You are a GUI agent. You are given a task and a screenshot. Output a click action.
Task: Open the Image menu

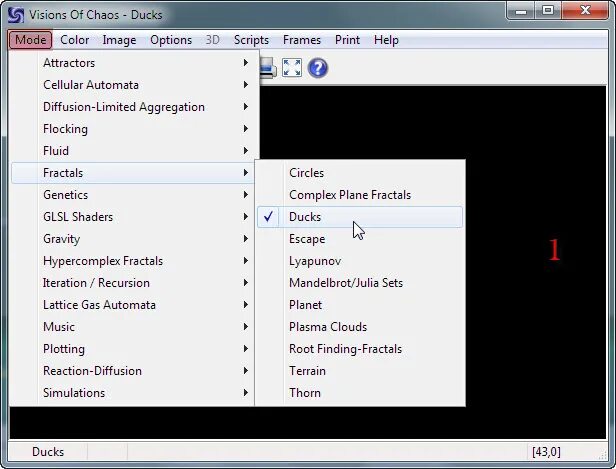point(119,40)
